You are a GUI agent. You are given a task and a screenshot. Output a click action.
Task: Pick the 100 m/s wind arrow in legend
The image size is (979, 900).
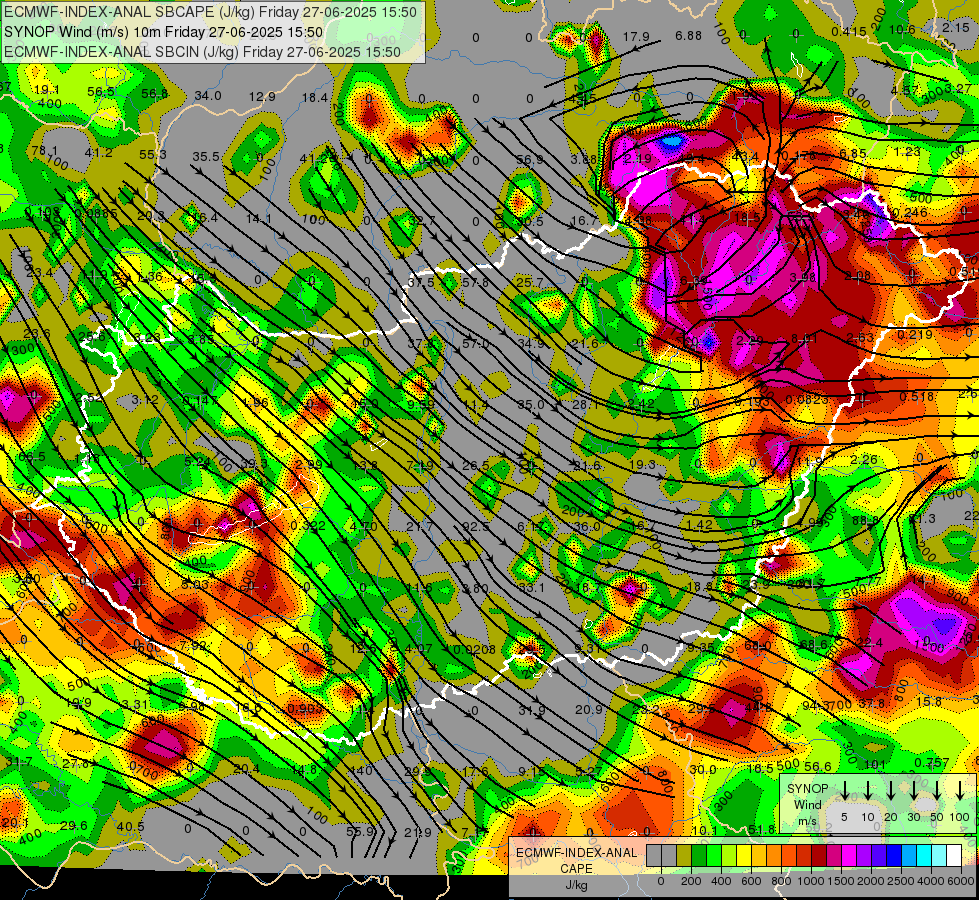(960, 790)
